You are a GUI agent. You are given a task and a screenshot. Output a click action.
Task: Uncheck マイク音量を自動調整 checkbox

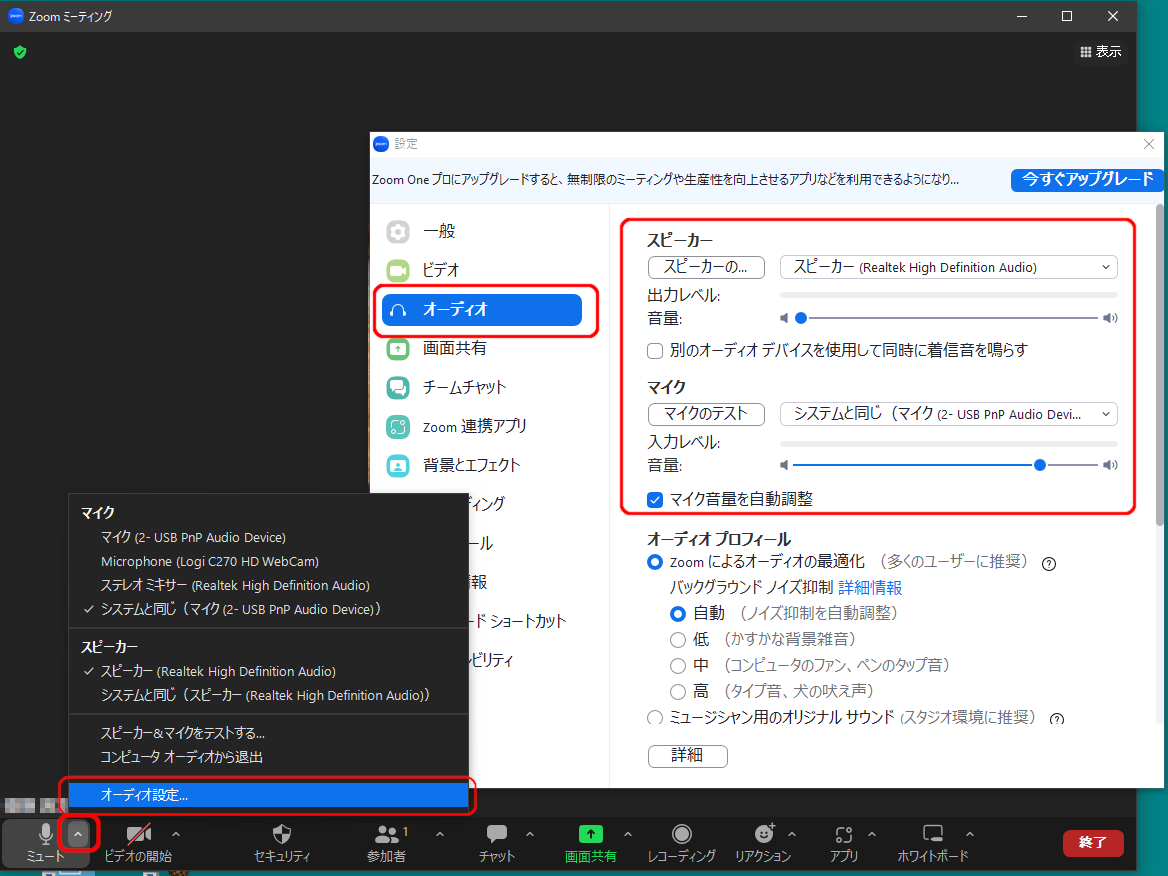[x=655, y=500]
